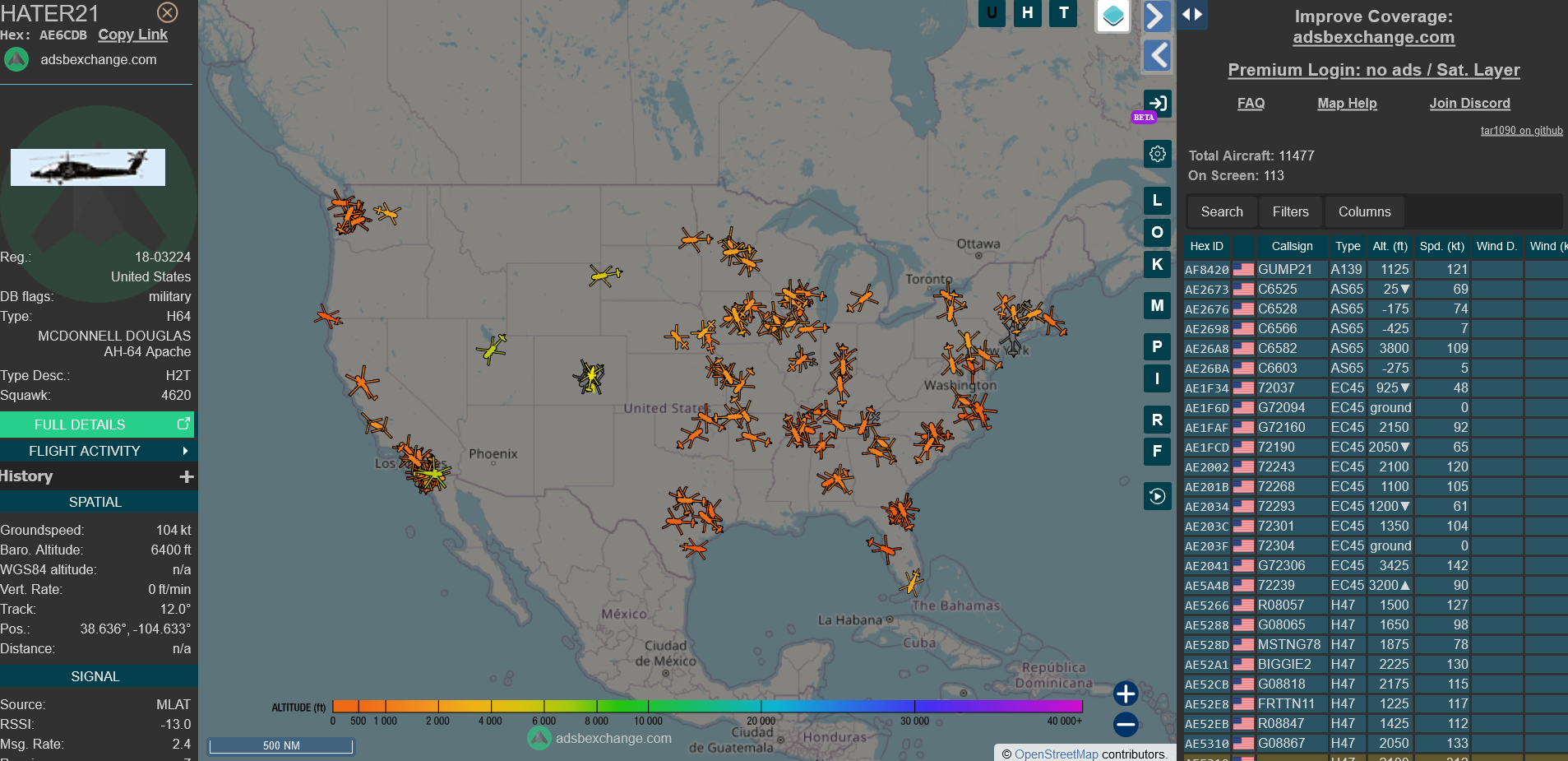Select the C6582 aircraft row
The width and height of the screenshot is (1568, 761).
[1375, 348]
